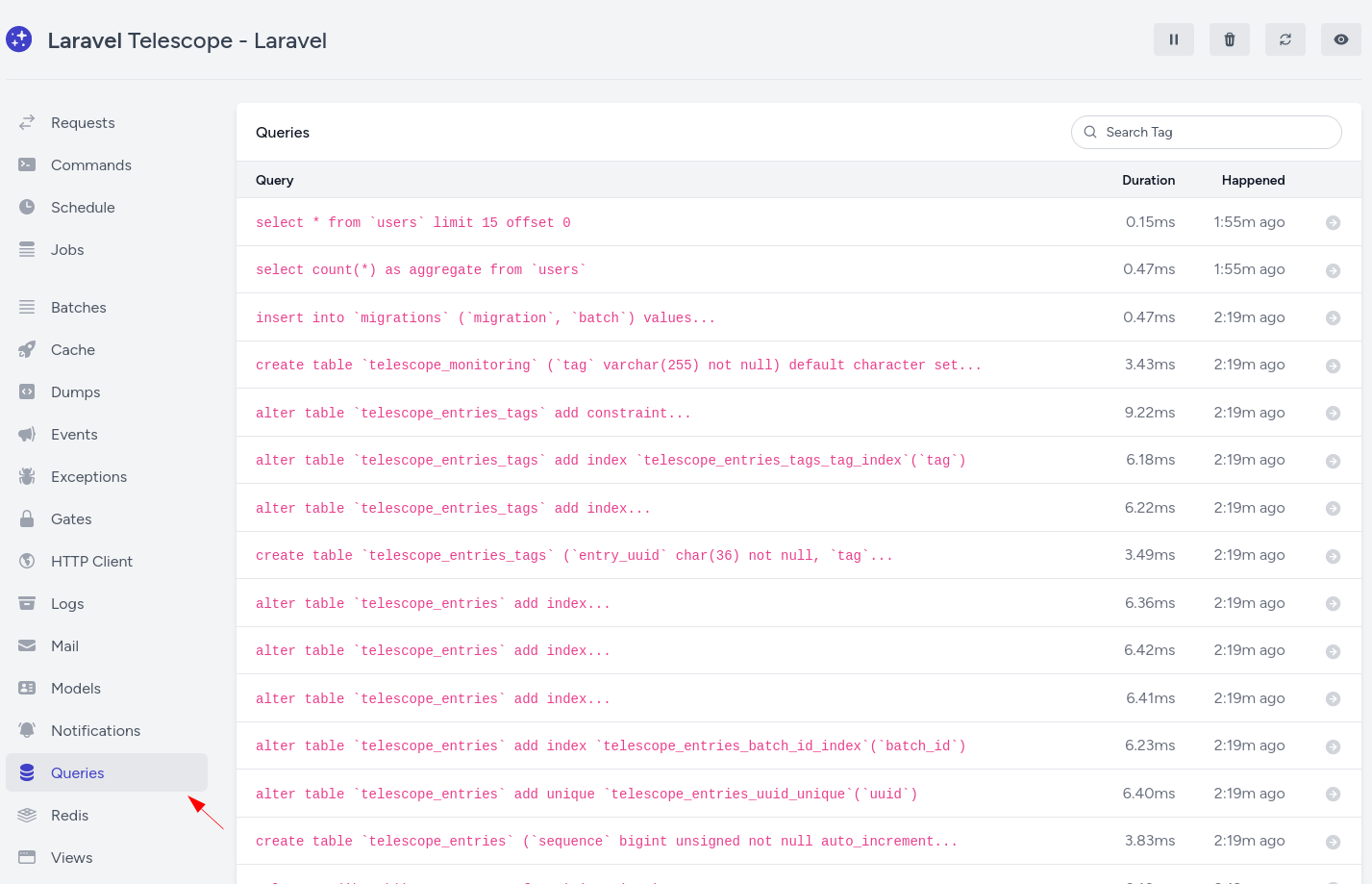Open Jobs in the sidebar
Image resolution: width=1372 pixels, height=884 pixels.
[107, 249]
